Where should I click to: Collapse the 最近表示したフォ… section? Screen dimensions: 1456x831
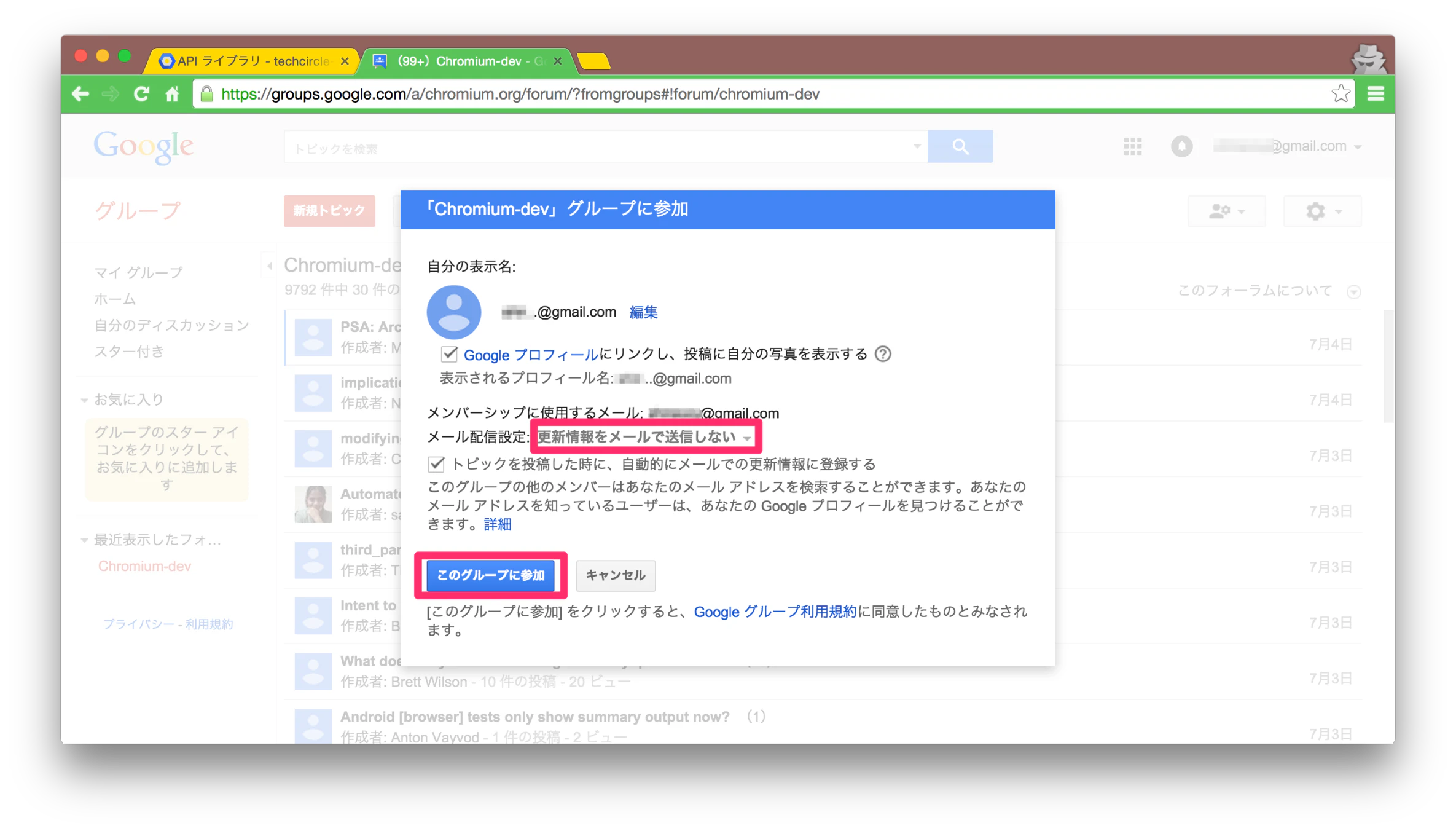[84, 540]
